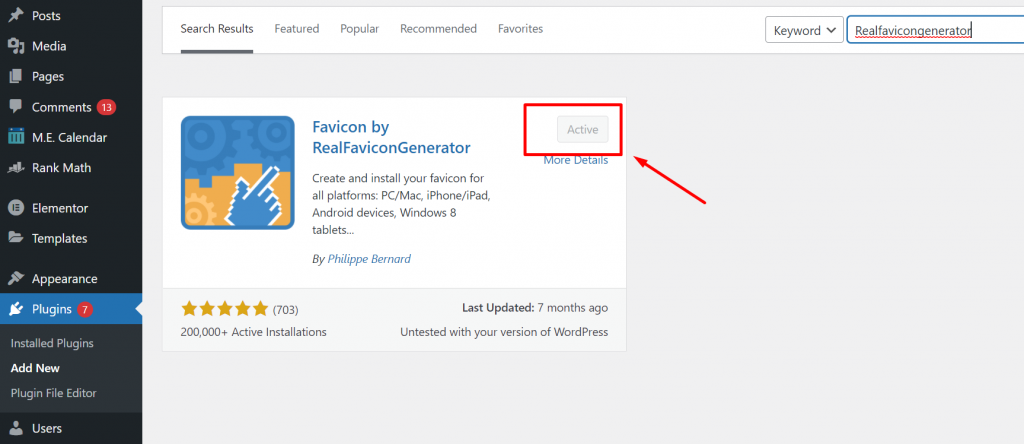This screenshot has height=444, width=1024.
Task: Switch to the Featured tab
Action: pos(296,29)
